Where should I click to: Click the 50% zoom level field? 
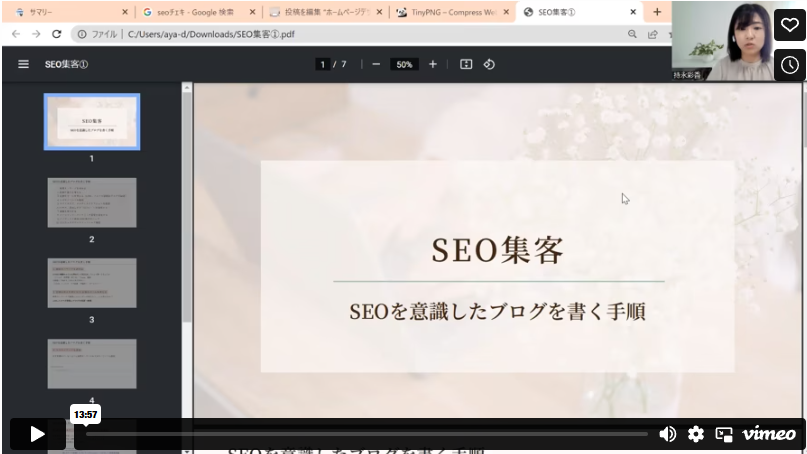click(404, 64)
